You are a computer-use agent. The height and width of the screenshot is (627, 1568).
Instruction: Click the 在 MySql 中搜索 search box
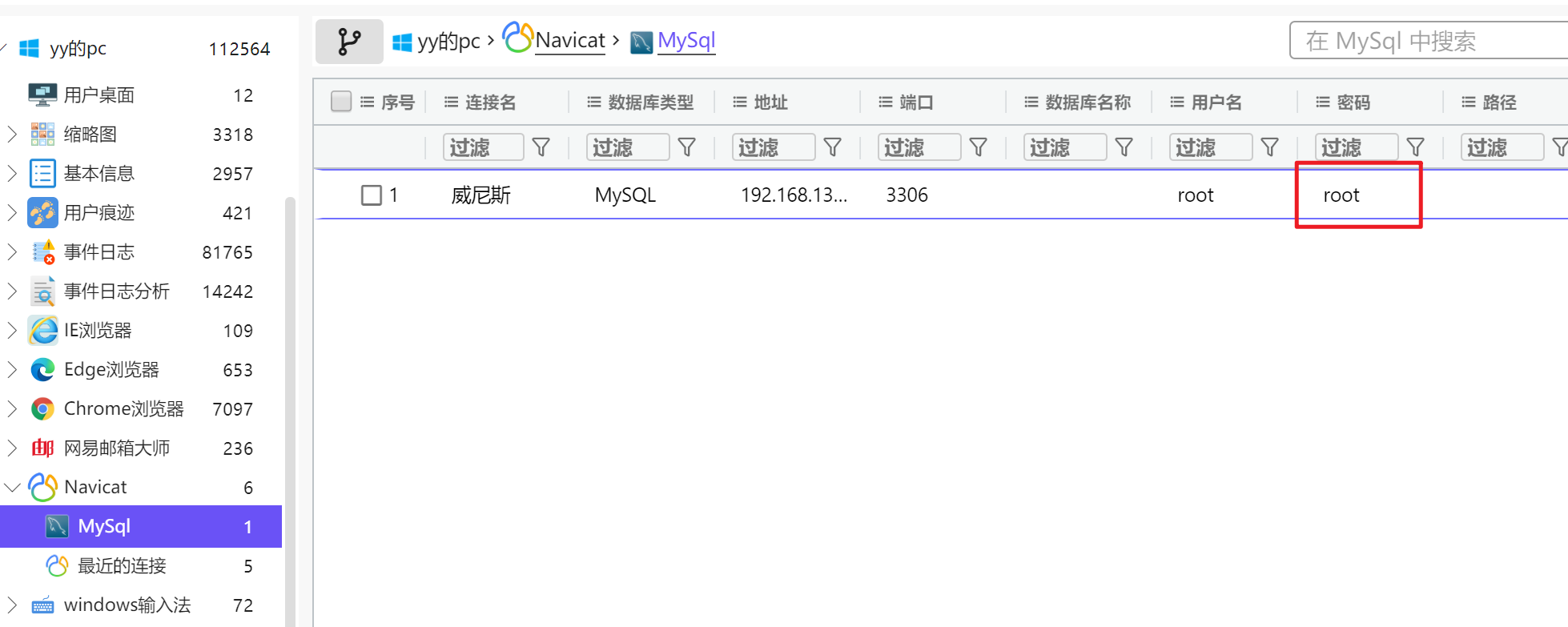point(1429,41)
